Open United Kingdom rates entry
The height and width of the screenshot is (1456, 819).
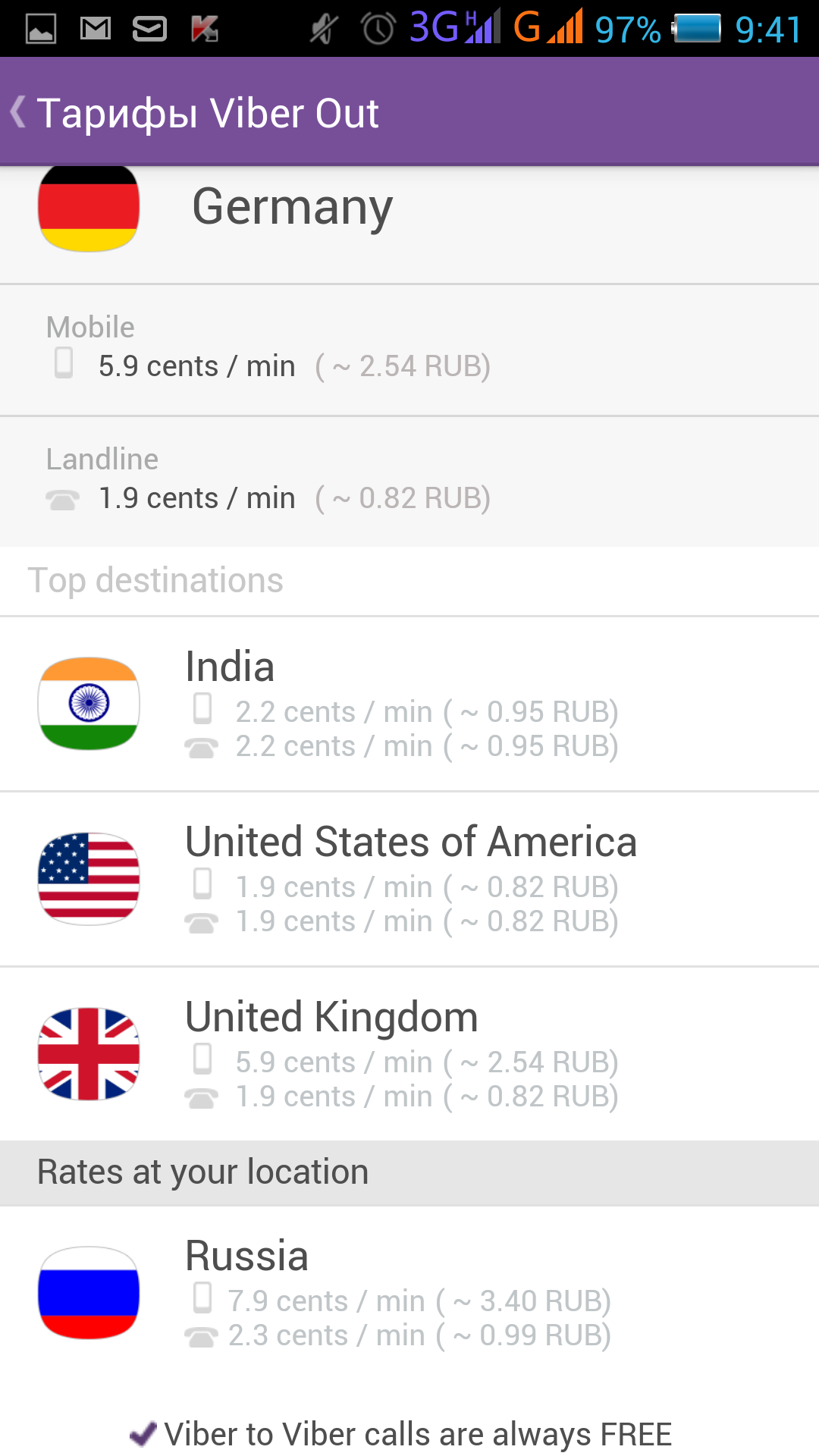coord(409,1054)
